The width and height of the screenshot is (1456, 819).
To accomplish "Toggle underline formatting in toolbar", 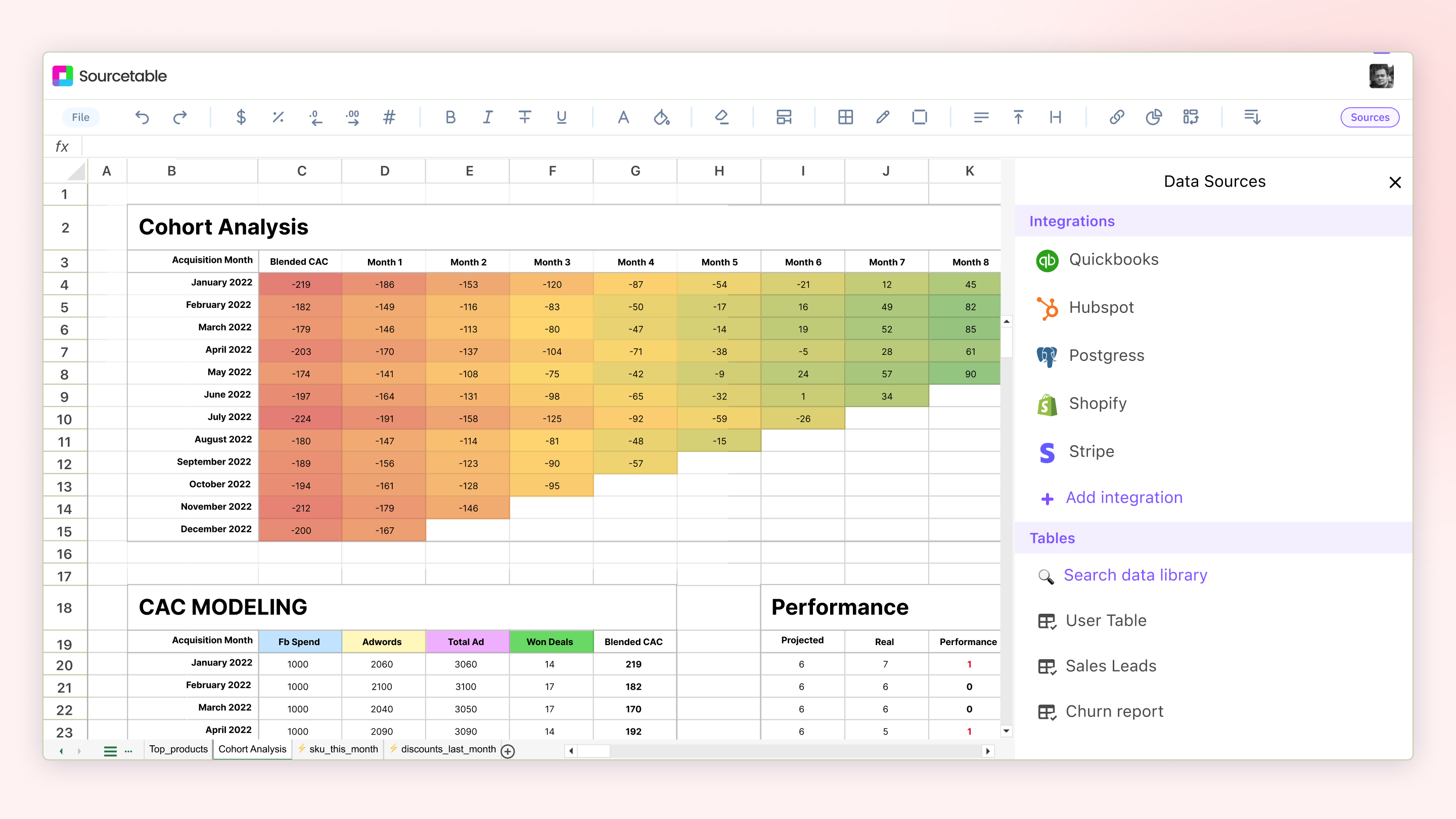I will [x=561, y=118].
